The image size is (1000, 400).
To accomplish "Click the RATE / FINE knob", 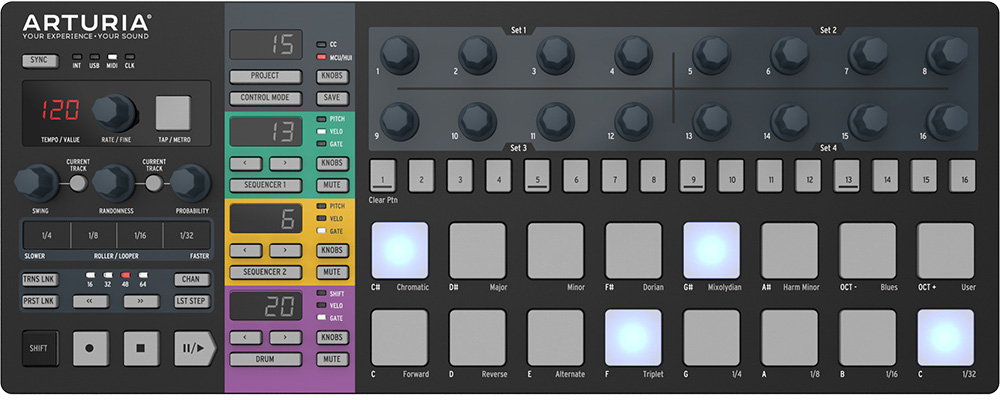I will pyautogui.click(x=115, y=113).
